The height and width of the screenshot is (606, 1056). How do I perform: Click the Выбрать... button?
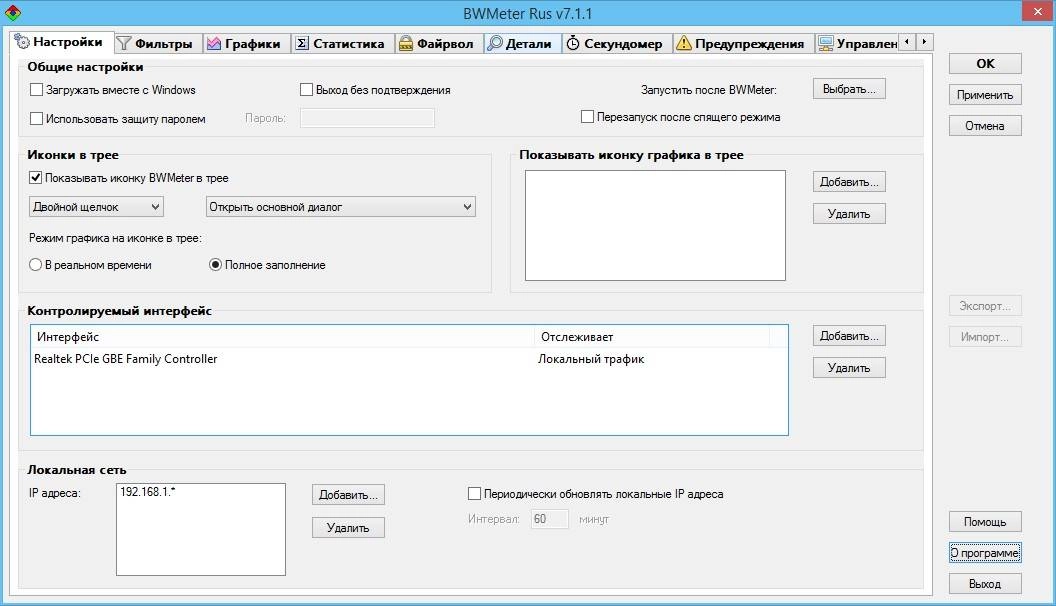point(849,89)
